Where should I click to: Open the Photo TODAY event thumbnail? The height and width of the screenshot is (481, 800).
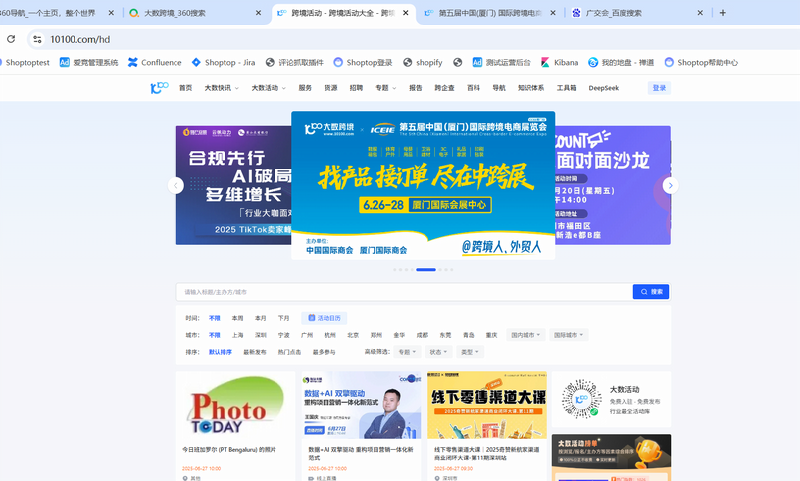(x=236, y=405)
